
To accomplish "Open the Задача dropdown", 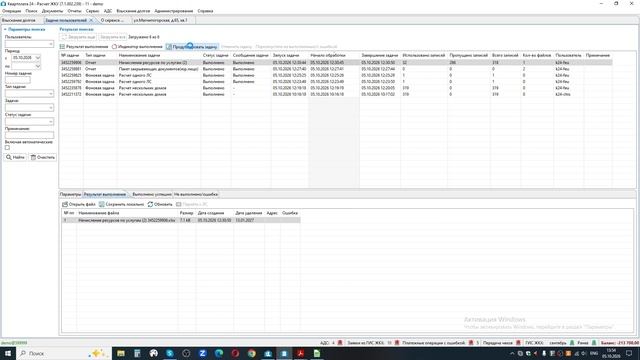I will coord(51,107).
